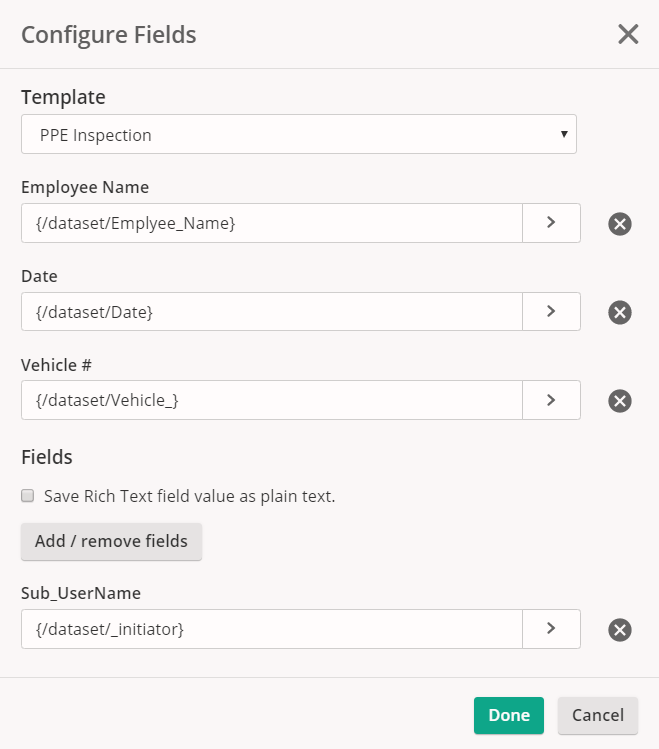
Task: Click the Add / remove fields button
Action: 111,541
